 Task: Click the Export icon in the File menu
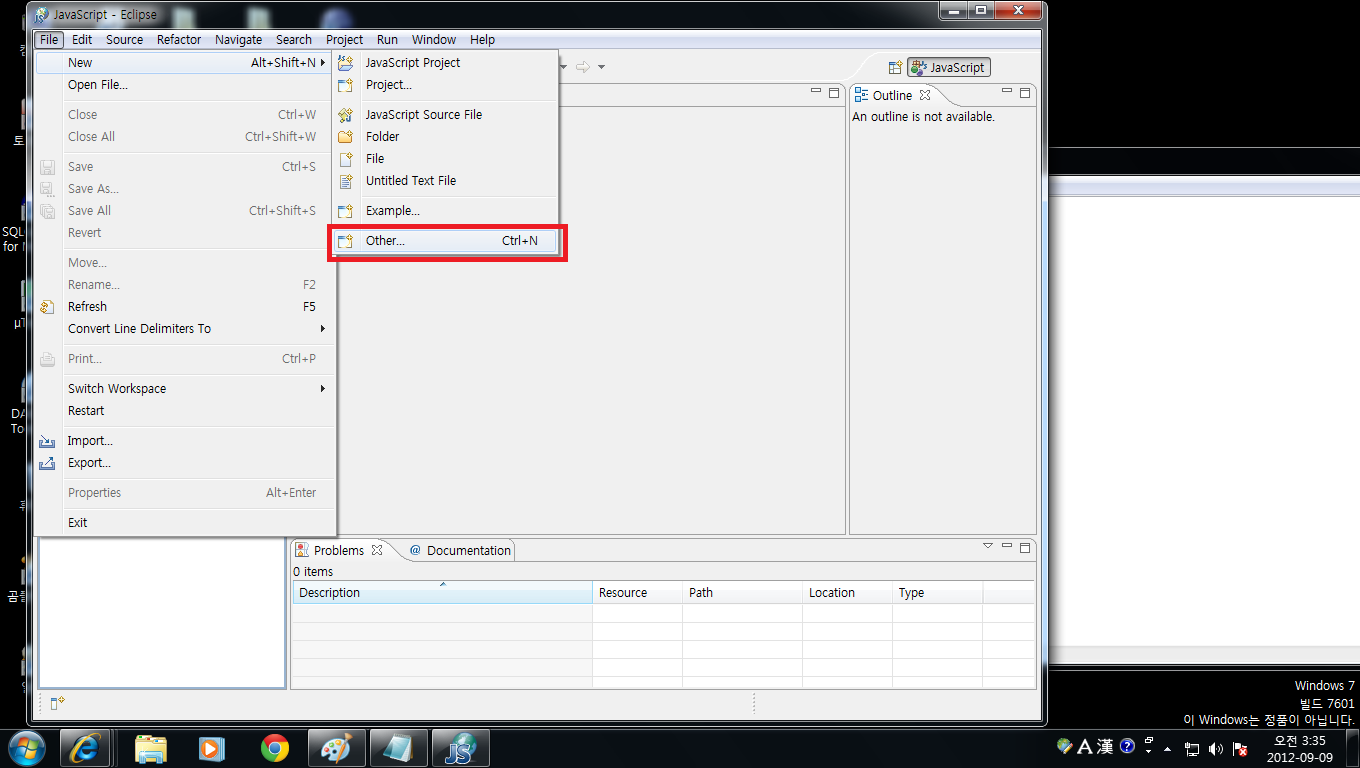tap(47, 463)
